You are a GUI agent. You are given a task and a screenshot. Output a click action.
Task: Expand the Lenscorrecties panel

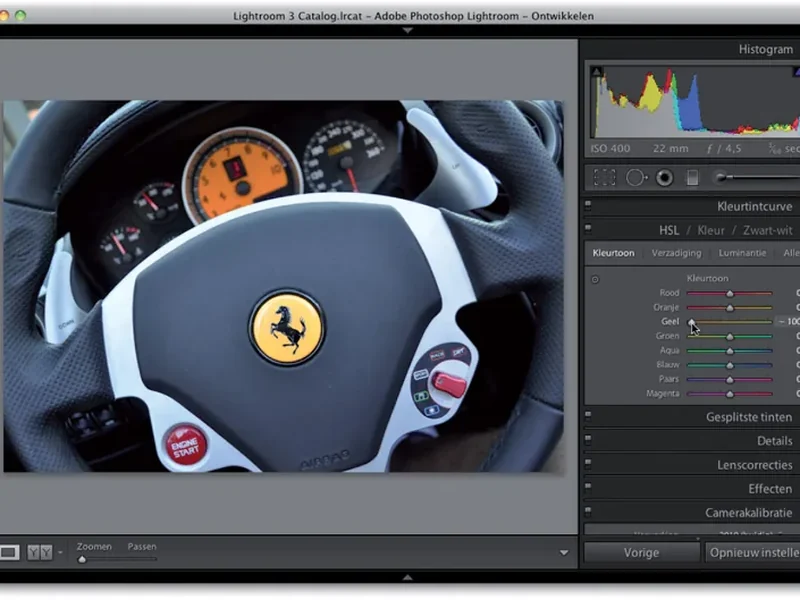[754, 465]
